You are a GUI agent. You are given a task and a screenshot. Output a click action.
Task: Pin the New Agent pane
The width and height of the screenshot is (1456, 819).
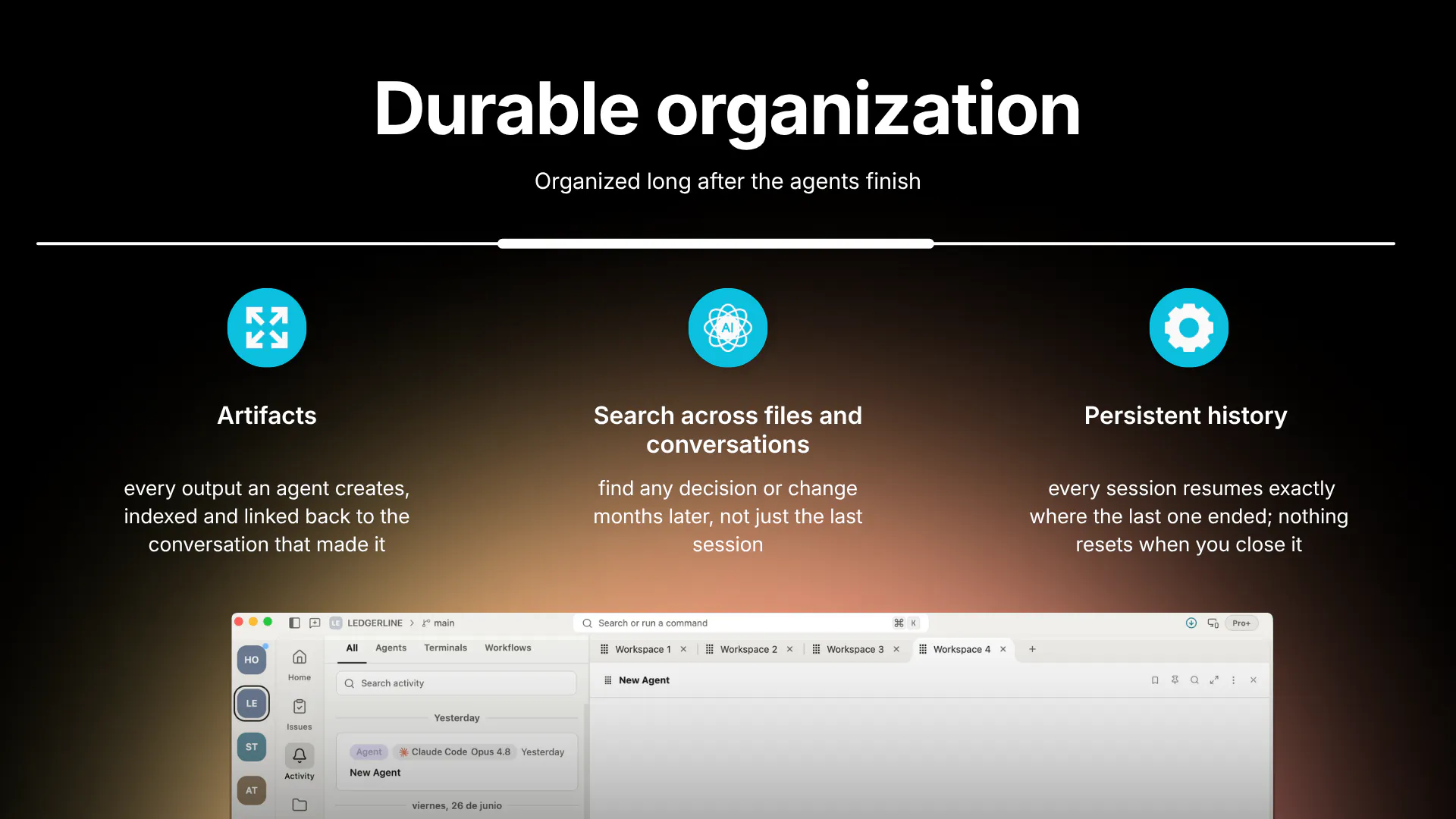(x=1175, y=680)
